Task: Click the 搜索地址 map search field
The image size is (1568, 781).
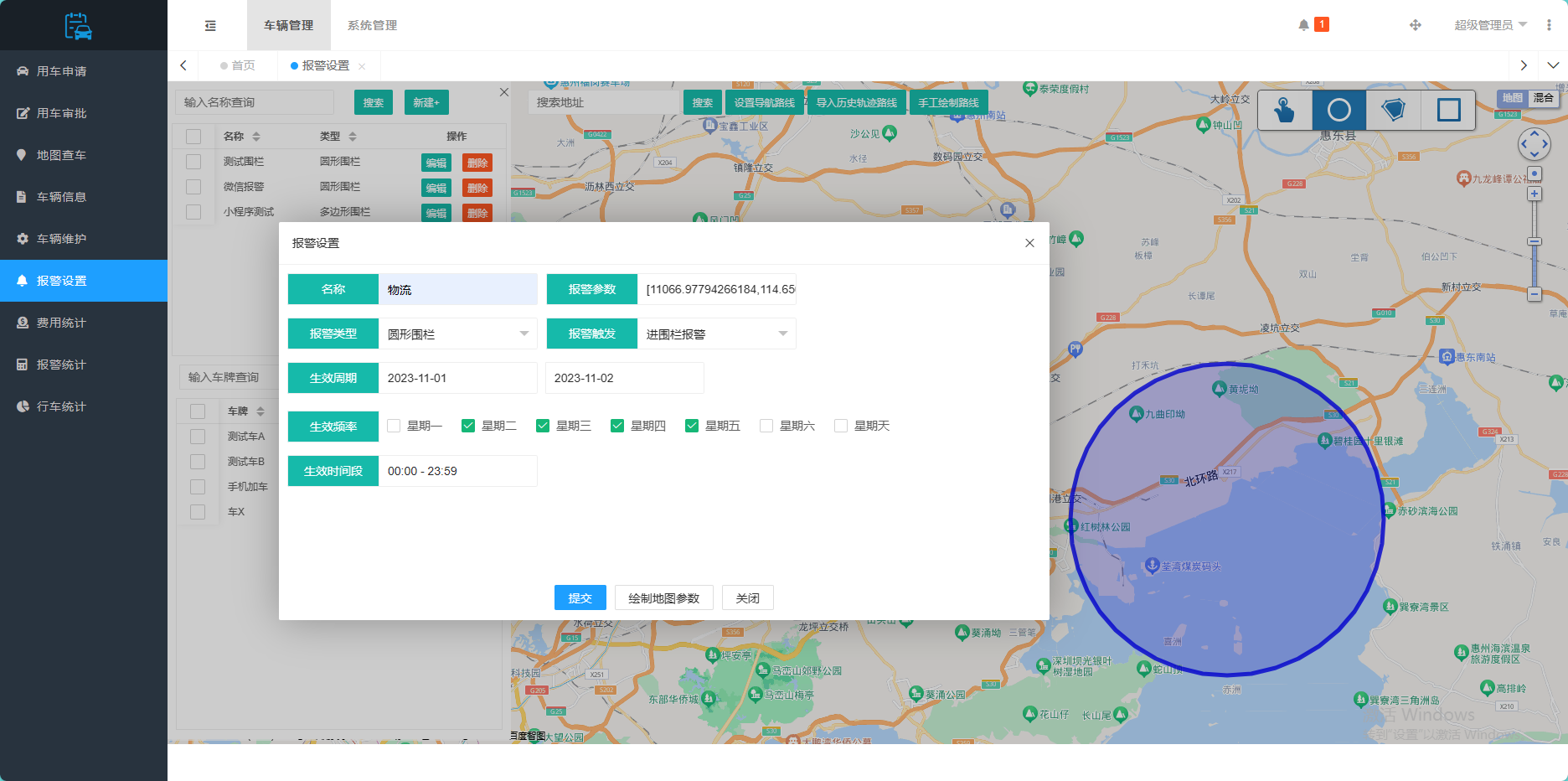Action: tap(603, 102)
